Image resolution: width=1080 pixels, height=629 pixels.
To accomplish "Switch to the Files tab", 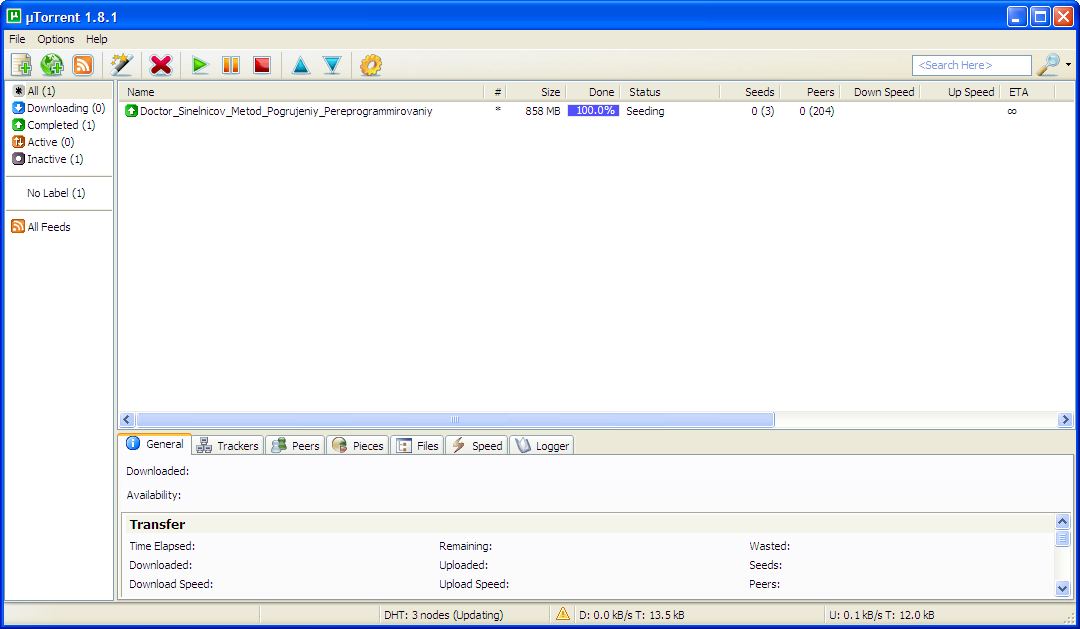I will 418,446.
